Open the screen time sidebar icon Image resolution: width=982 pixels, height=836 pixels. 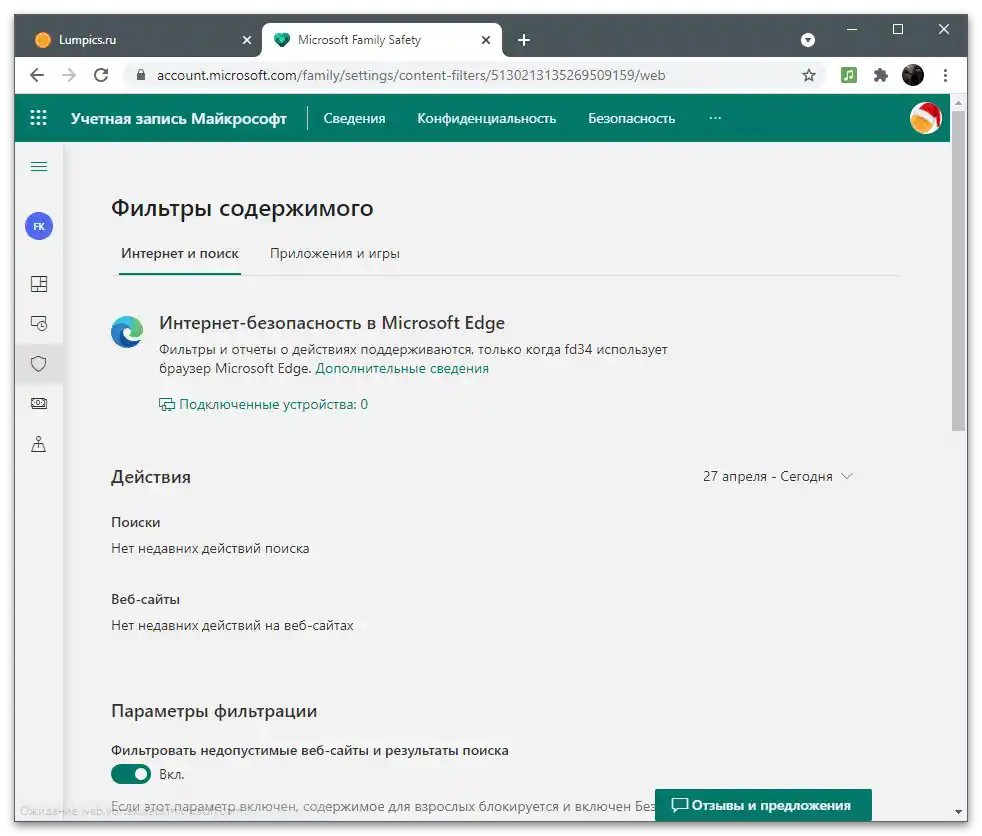(39, 323)
